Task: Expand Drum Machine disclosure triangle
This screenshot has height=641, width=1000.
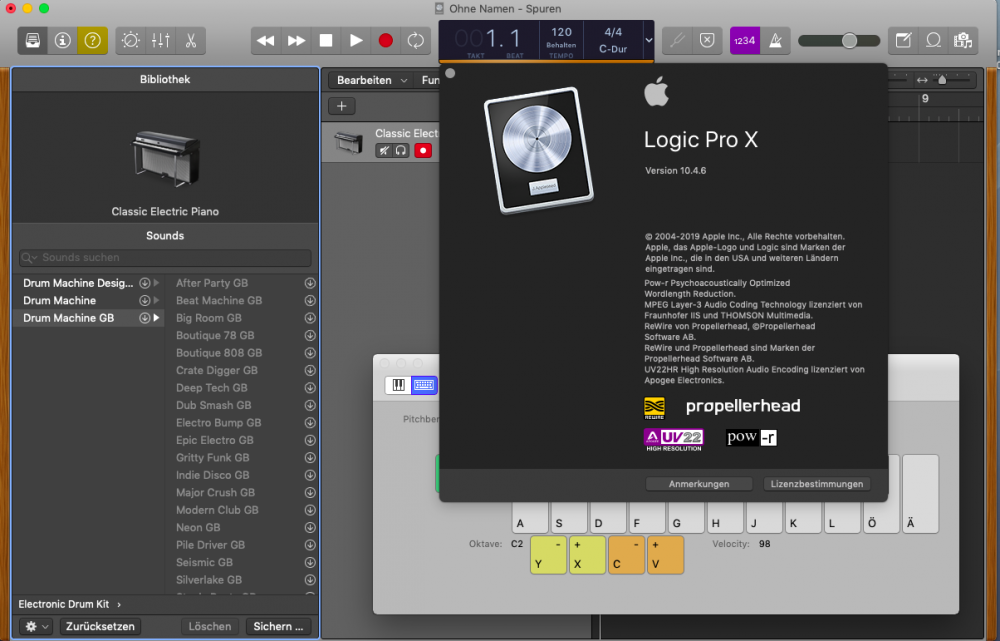Action: pyautogui.click(x=156, y=300)
